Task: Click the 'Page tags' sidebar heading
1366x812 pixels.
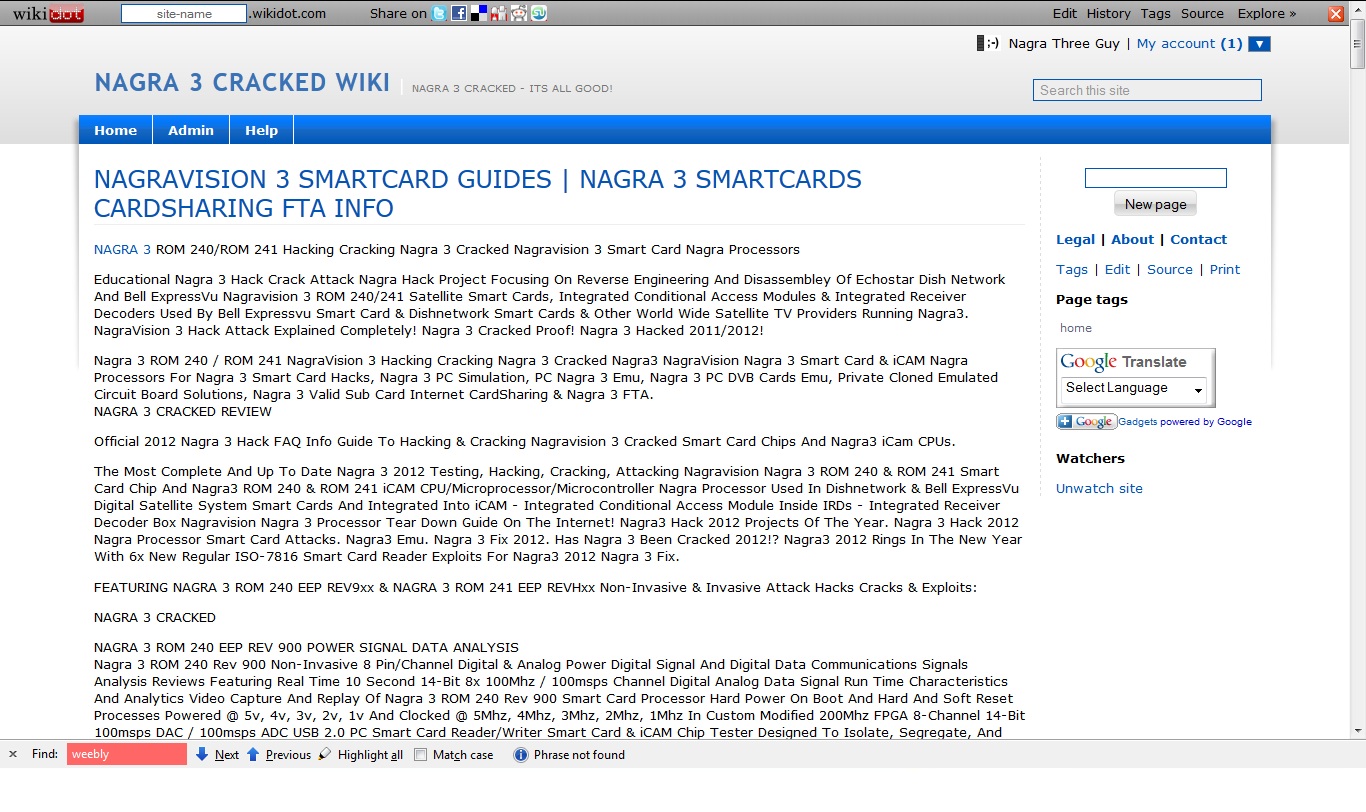Action: pos(1092,300)
